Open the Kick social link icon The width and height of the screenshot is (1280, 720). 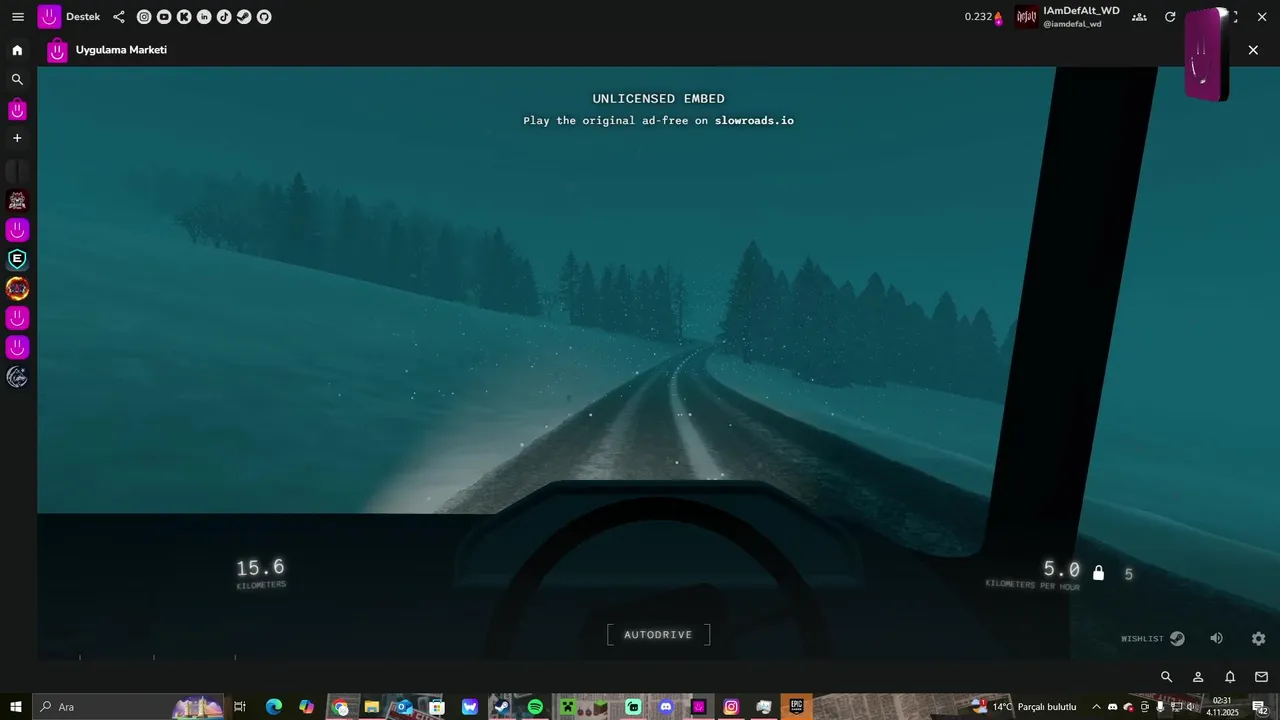tap(184, 17)
